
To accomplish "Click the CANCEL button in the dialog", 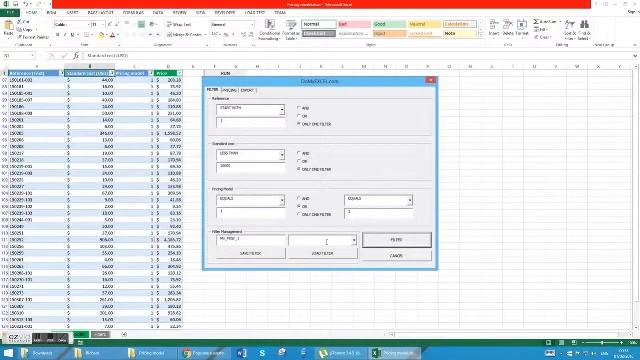I will tap(396, 256).
